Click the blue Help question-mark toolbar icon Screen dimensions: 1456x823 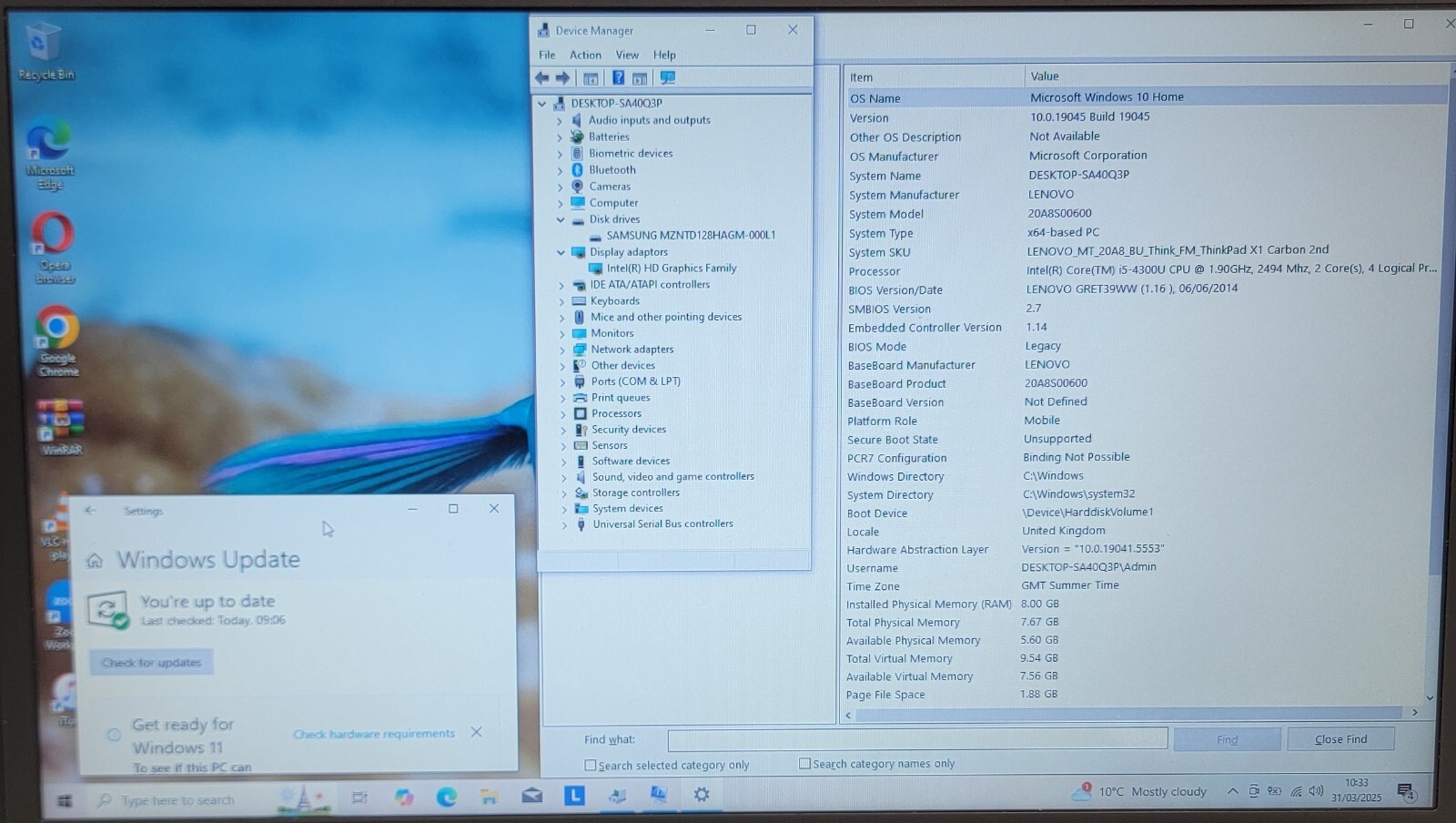tap(618, 78)
